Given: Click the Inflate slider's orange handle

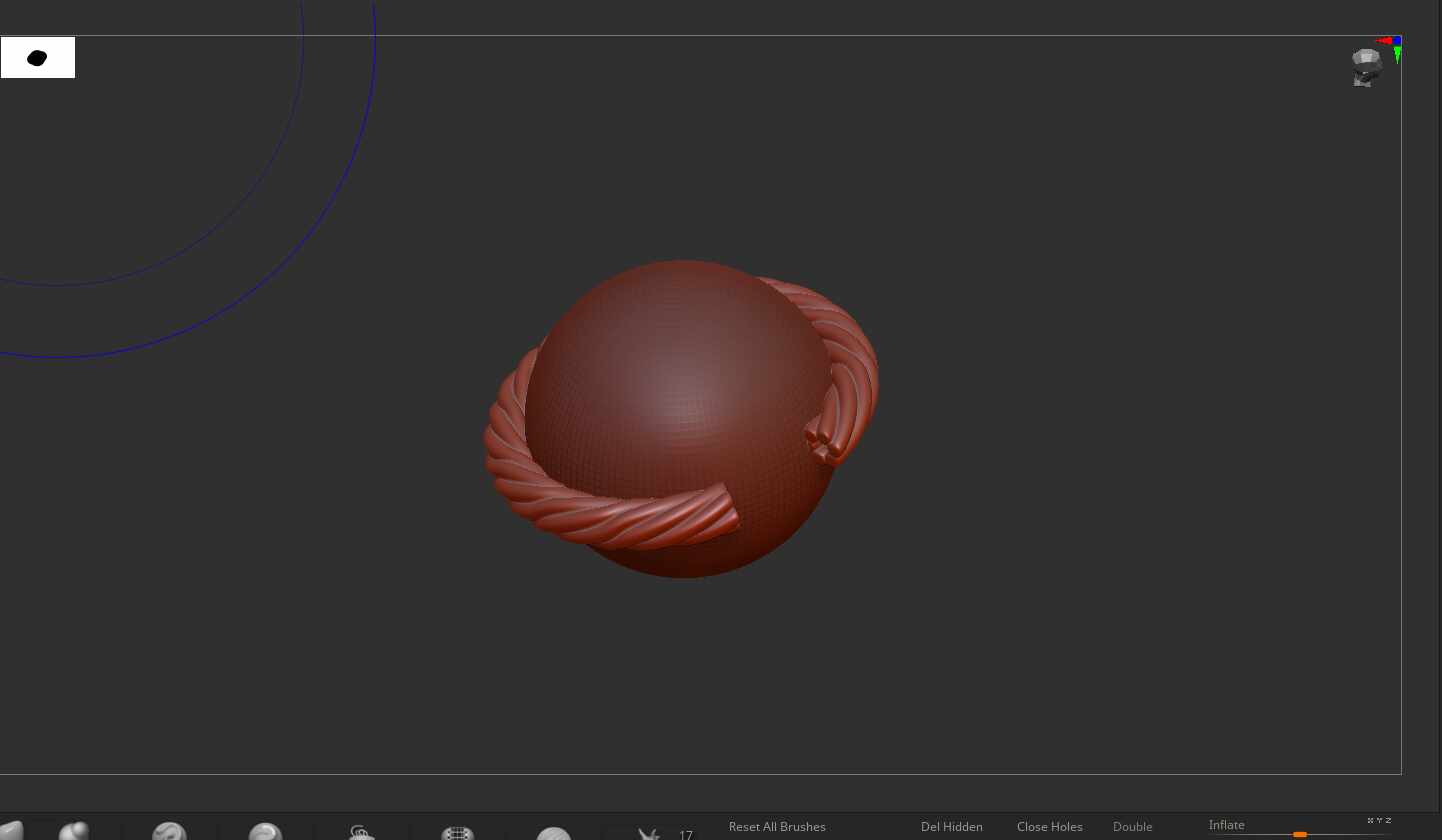Looking at the screenshot, I should [x=1299, y=834].
